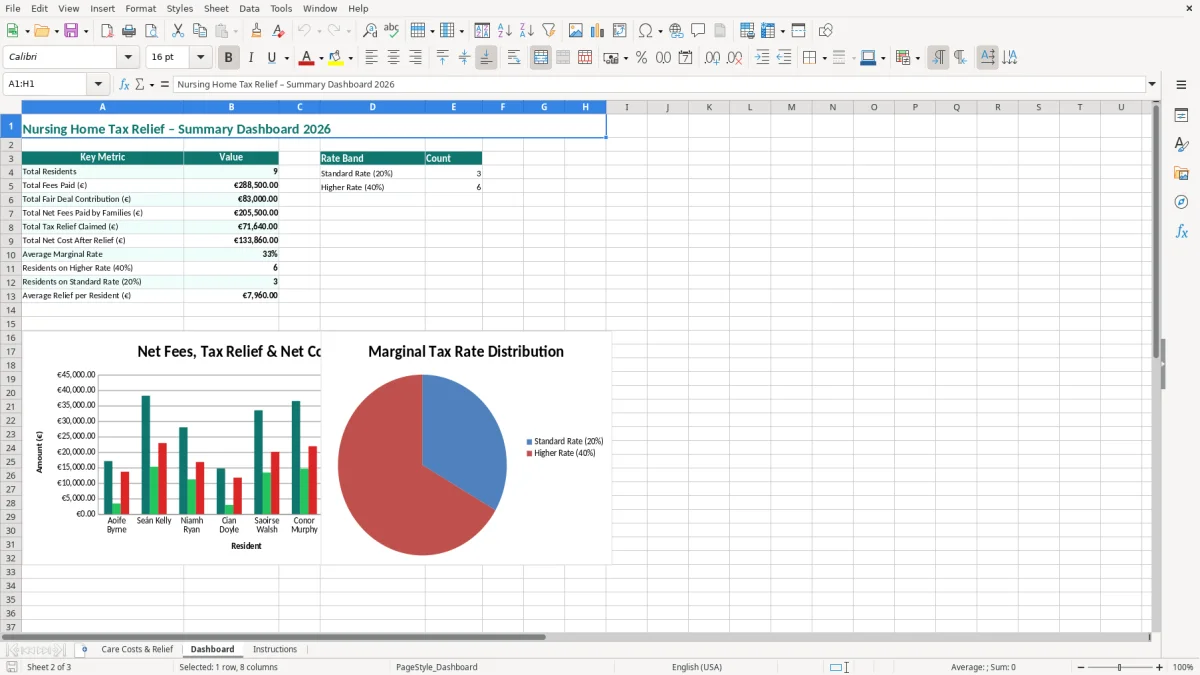Select column header D

coord(372,107)
